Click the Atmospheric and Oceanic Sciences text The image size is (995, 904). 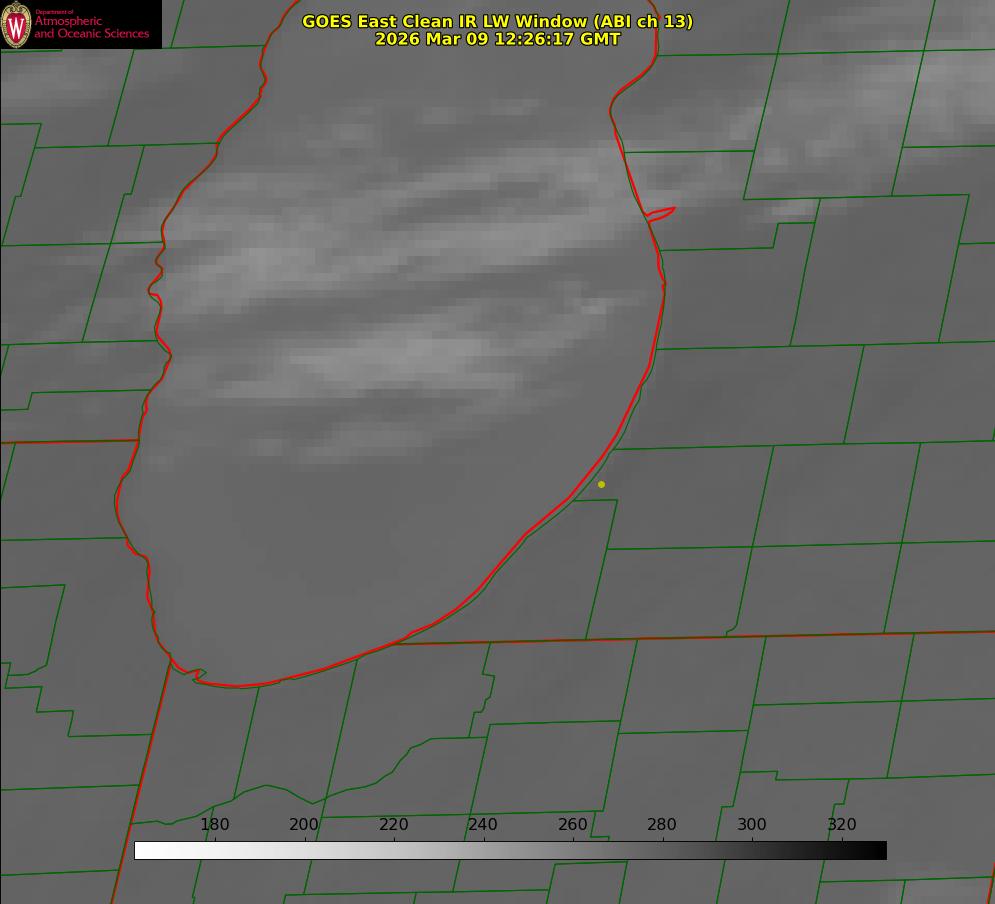point(91,27)
